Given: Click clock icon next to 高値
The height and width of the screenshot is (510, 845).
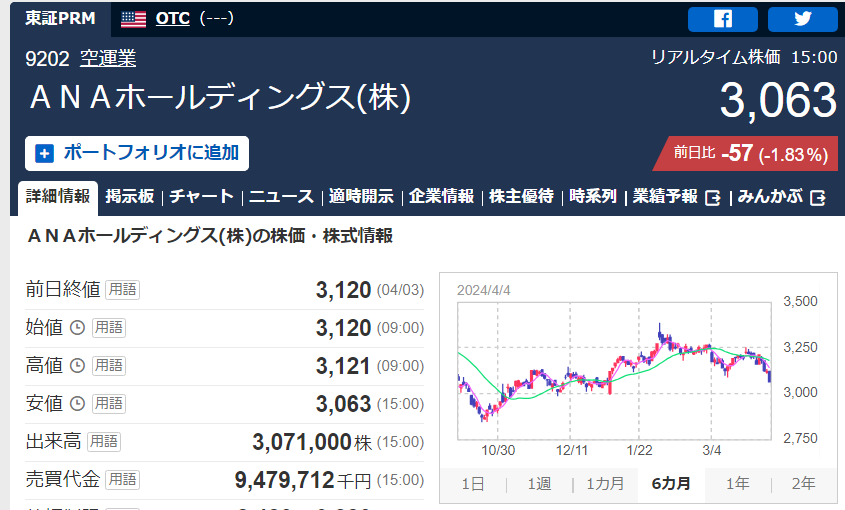Looking at the screenshot, I should click(78, 366).
